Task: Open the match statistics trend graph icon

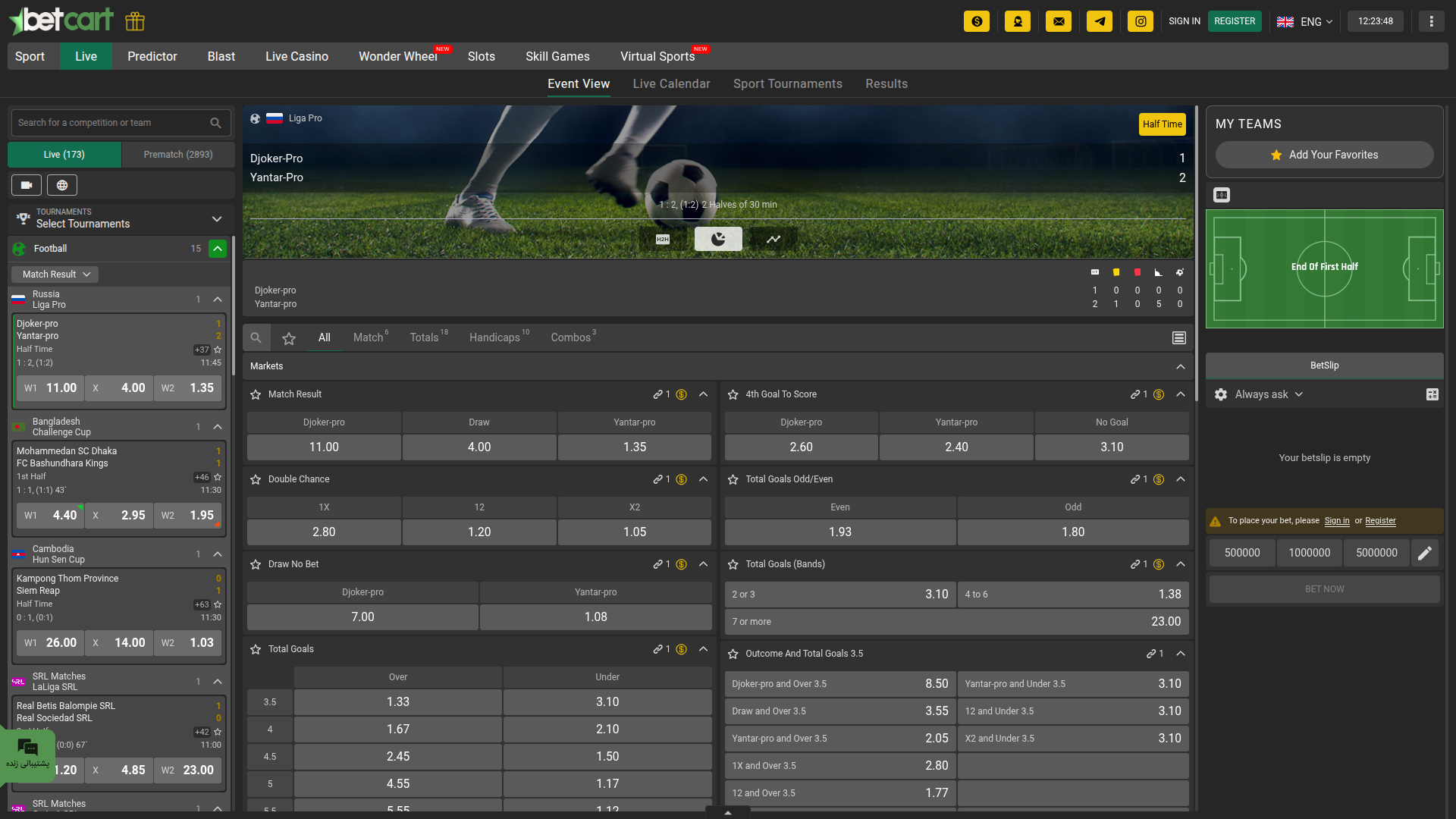Action: click(x=773, y=238)
